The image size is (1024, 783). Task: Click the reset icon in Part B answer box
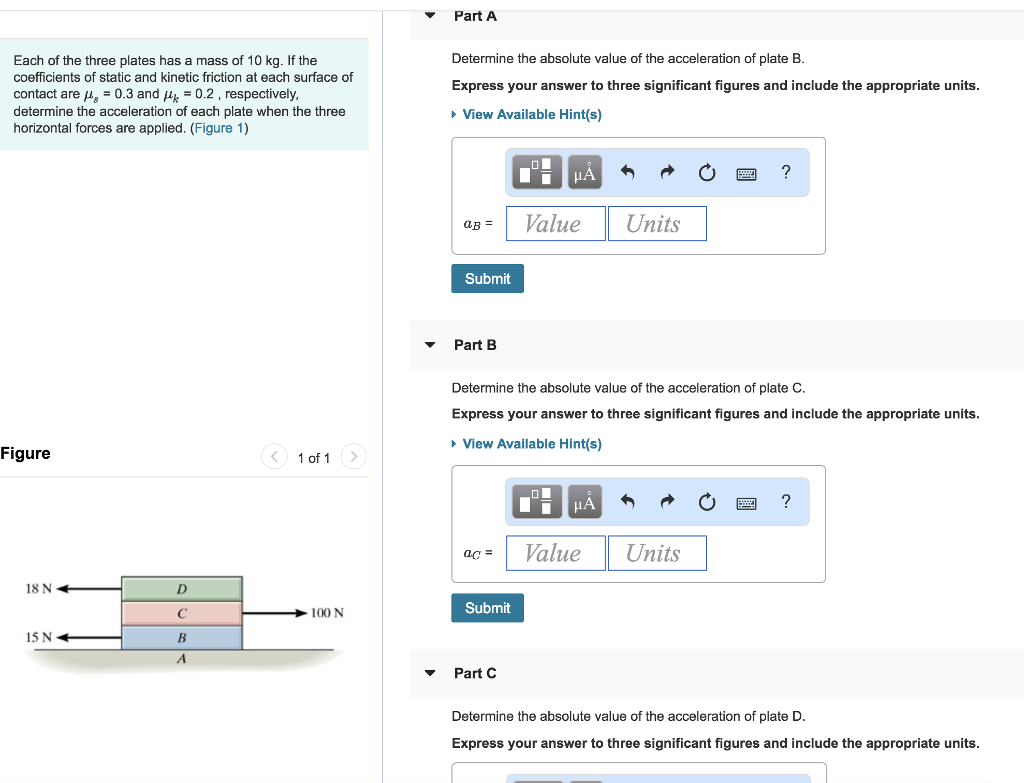point(707,501)
